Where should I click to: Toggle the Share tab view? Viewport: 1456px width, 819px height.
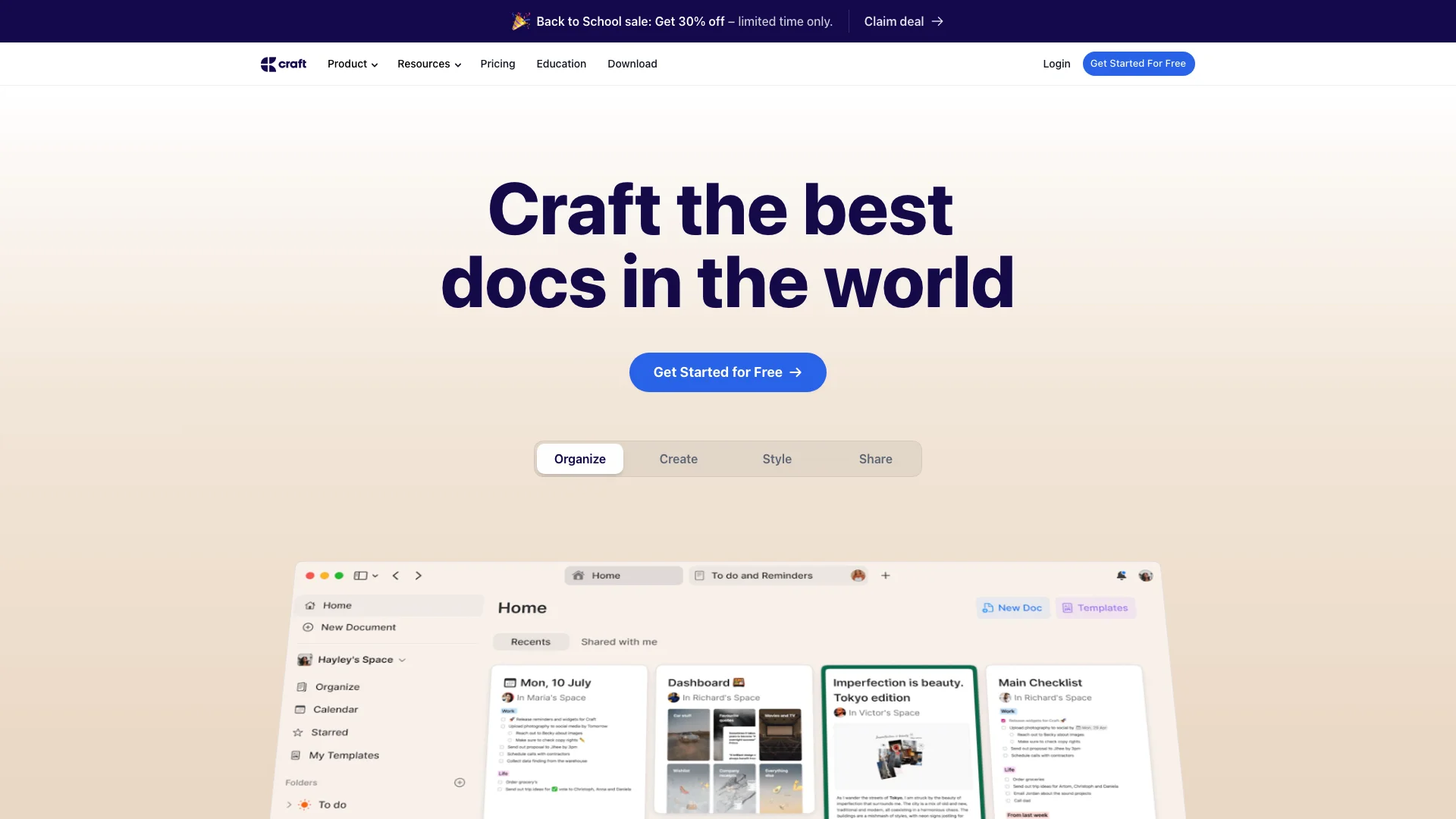[875, 458]
